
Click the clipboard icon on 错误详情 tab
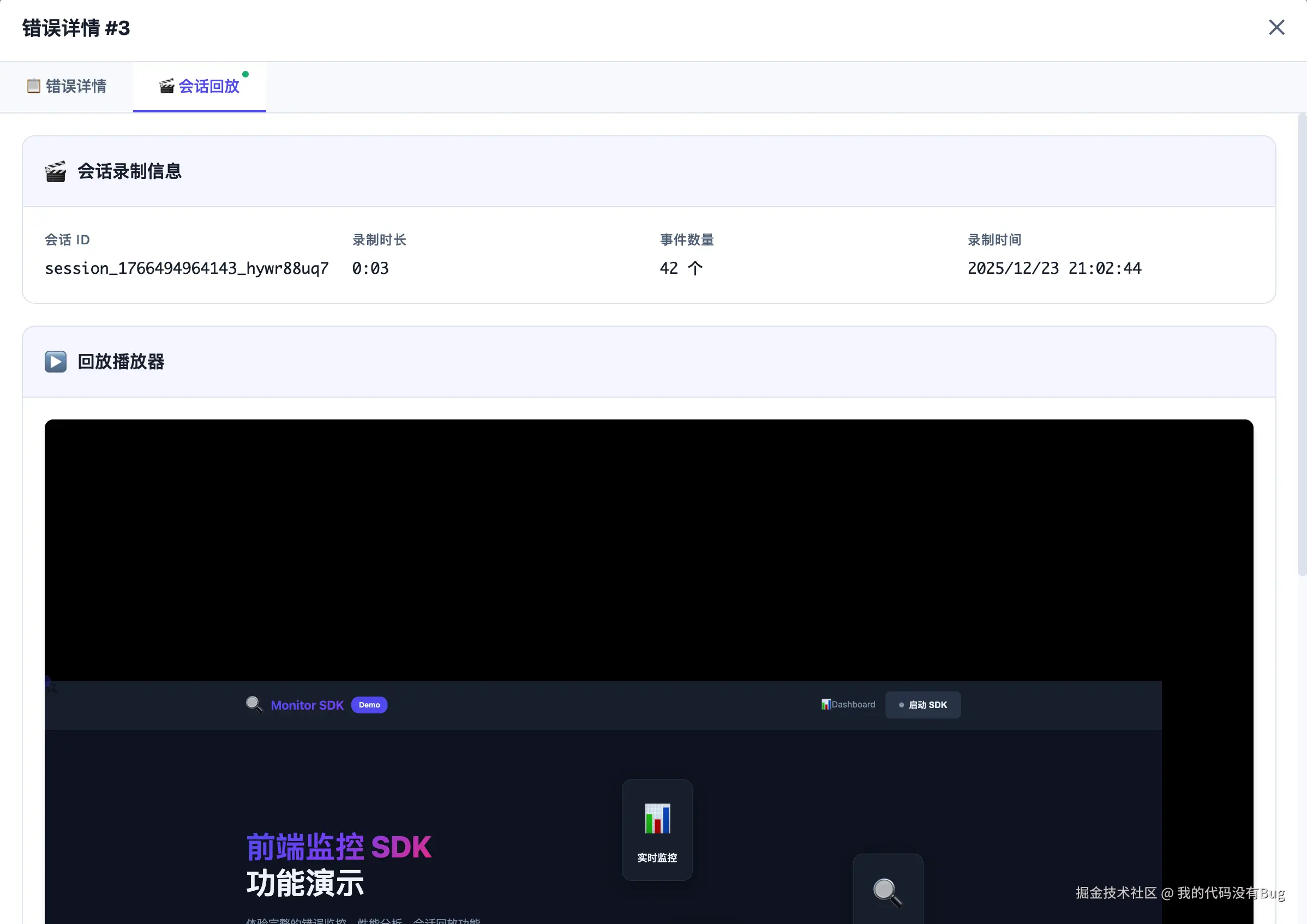point(34,86)
